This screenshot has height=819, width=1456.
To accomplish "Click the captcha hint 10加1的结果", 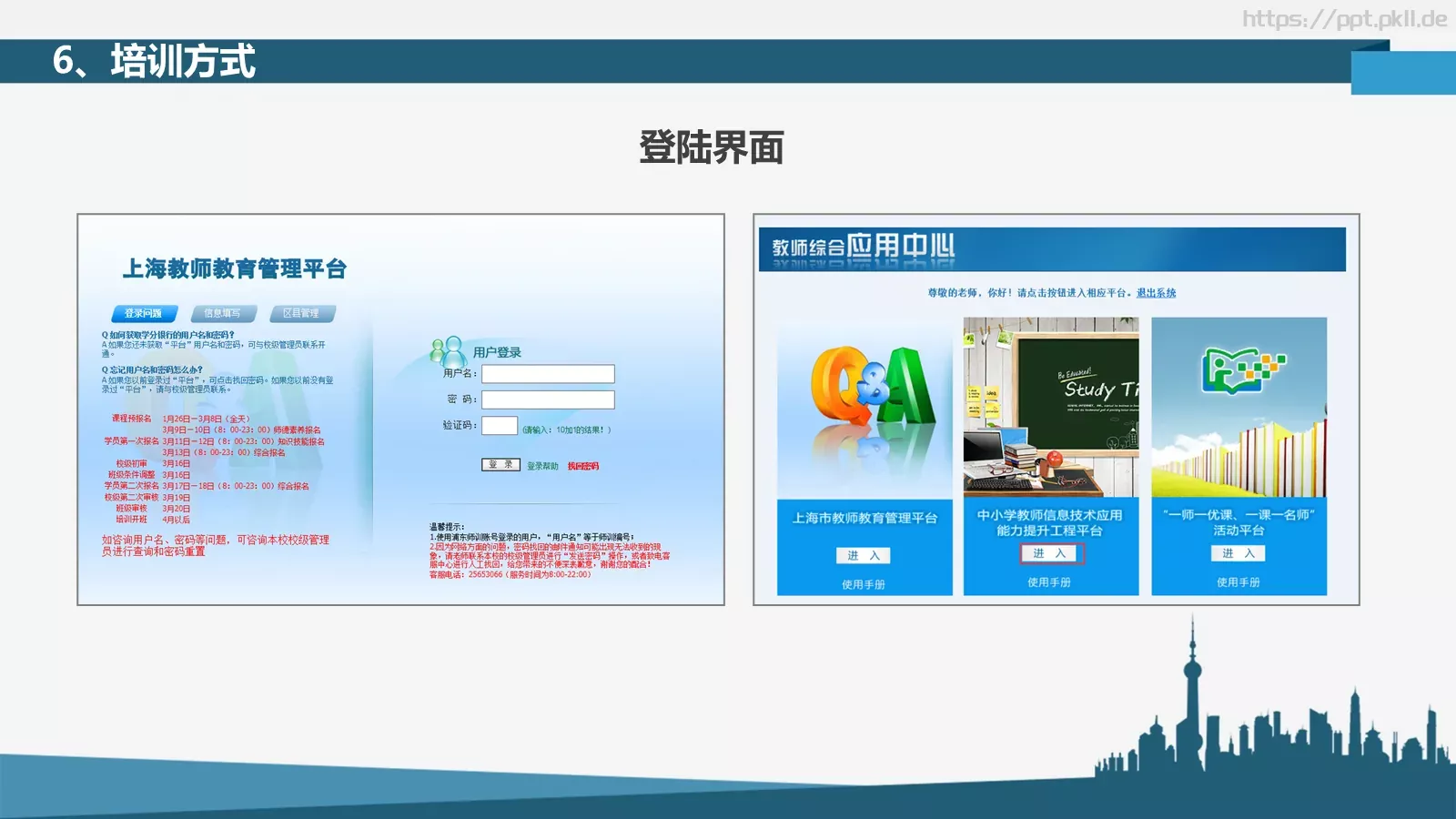I will pos(567,430).
